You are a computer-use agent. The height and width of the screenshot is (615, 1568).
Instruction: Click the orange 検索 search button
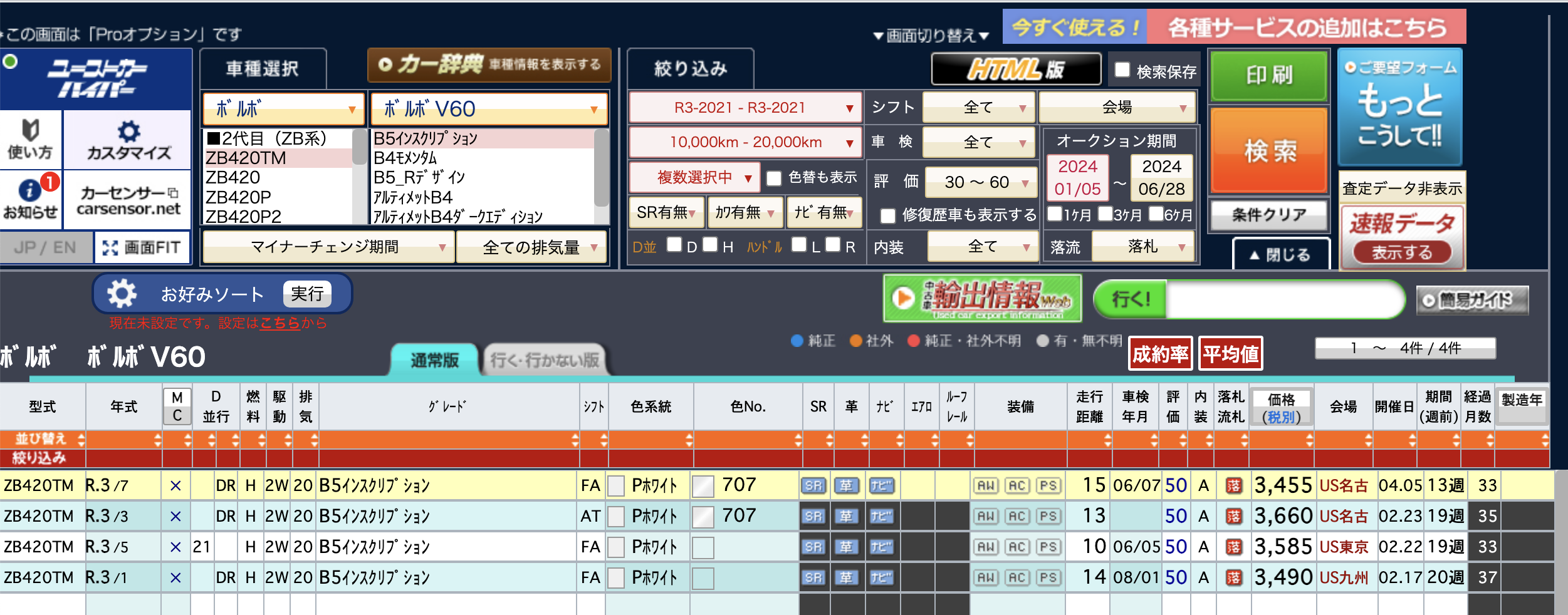[x=1268, y=151]
